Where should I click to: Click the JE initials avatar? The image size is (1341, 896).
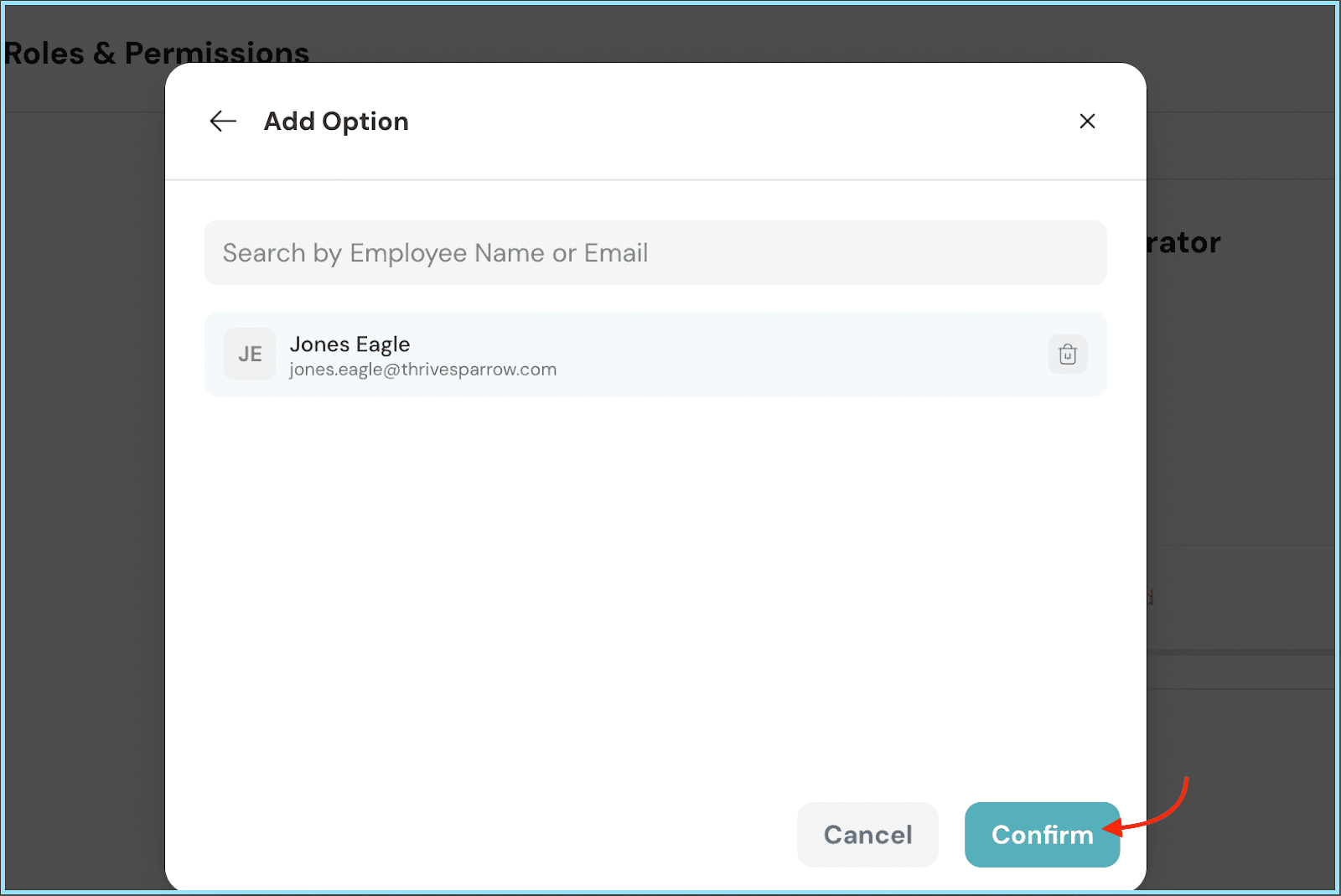250,355
